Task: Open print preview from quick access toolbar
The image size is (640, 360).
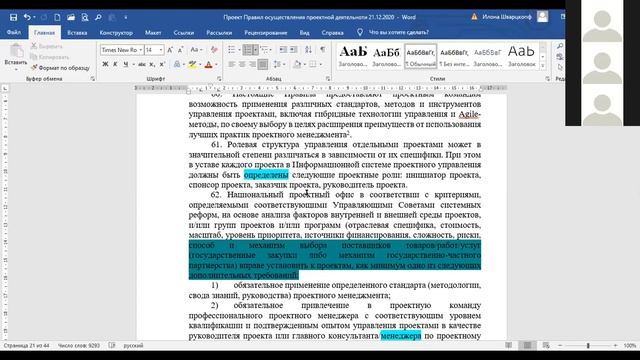Action: click(84, 17)
